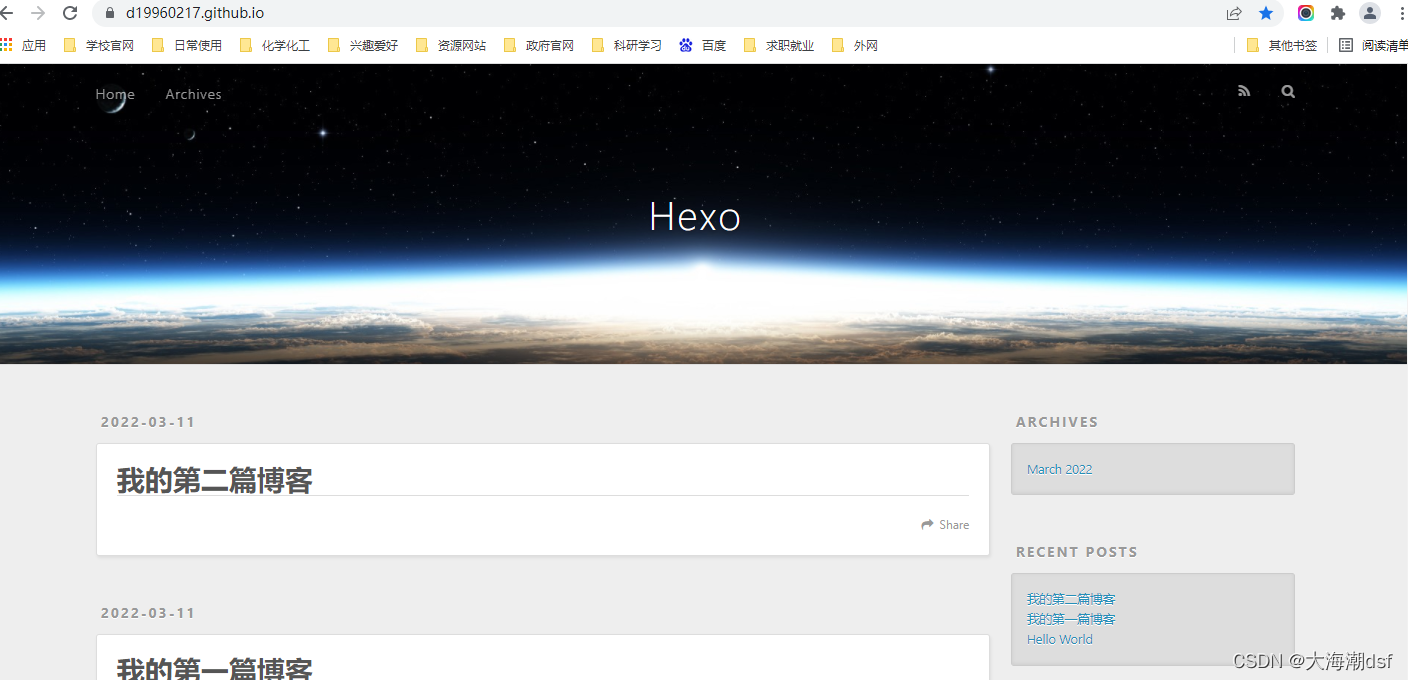Click Hello World in Recent Posts
The height and width of the screenshot is (680, 1408).
[1059, 639]
